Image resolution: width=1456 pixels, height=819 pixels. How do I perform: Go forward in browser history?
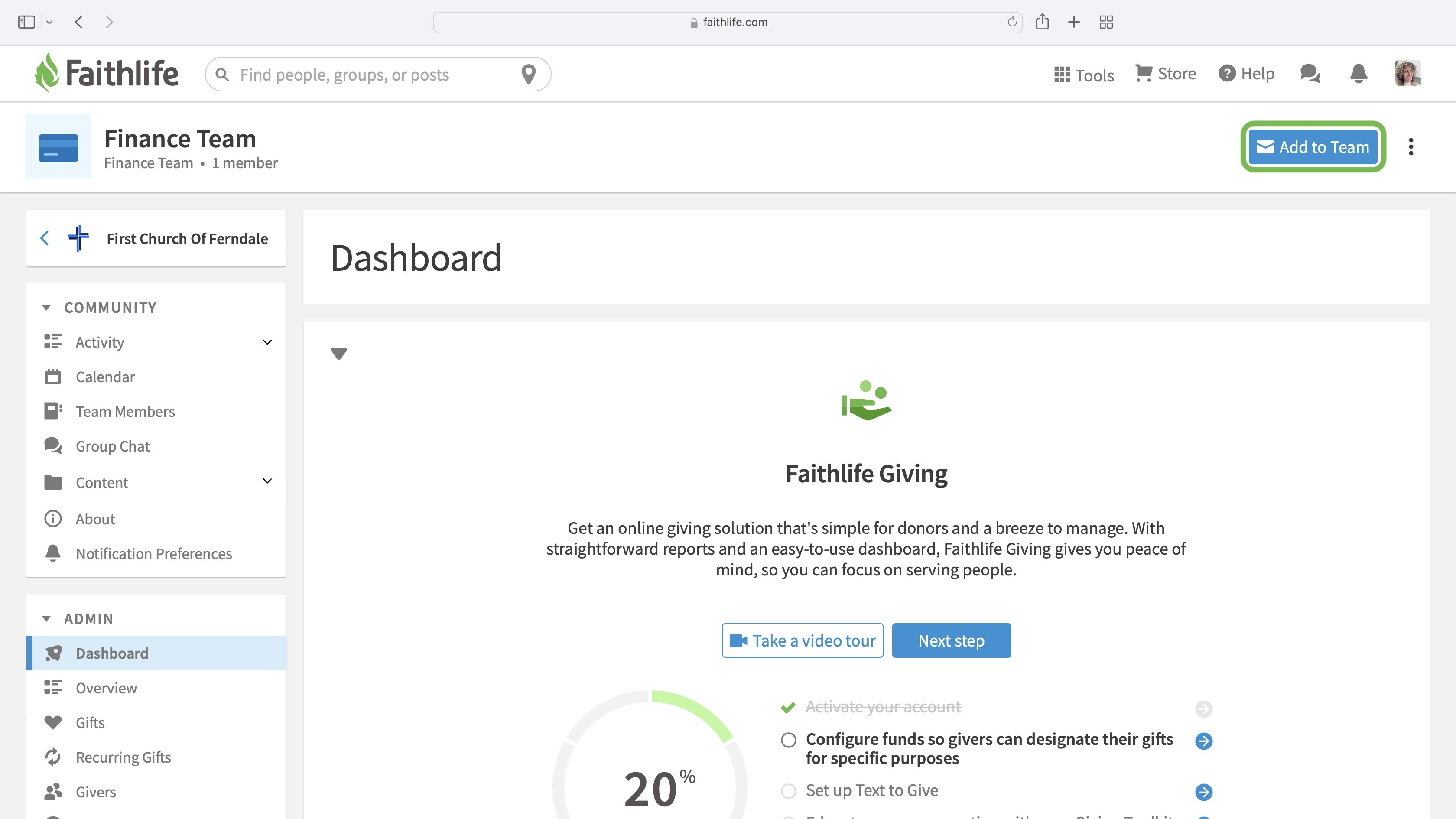coord(110,22)
